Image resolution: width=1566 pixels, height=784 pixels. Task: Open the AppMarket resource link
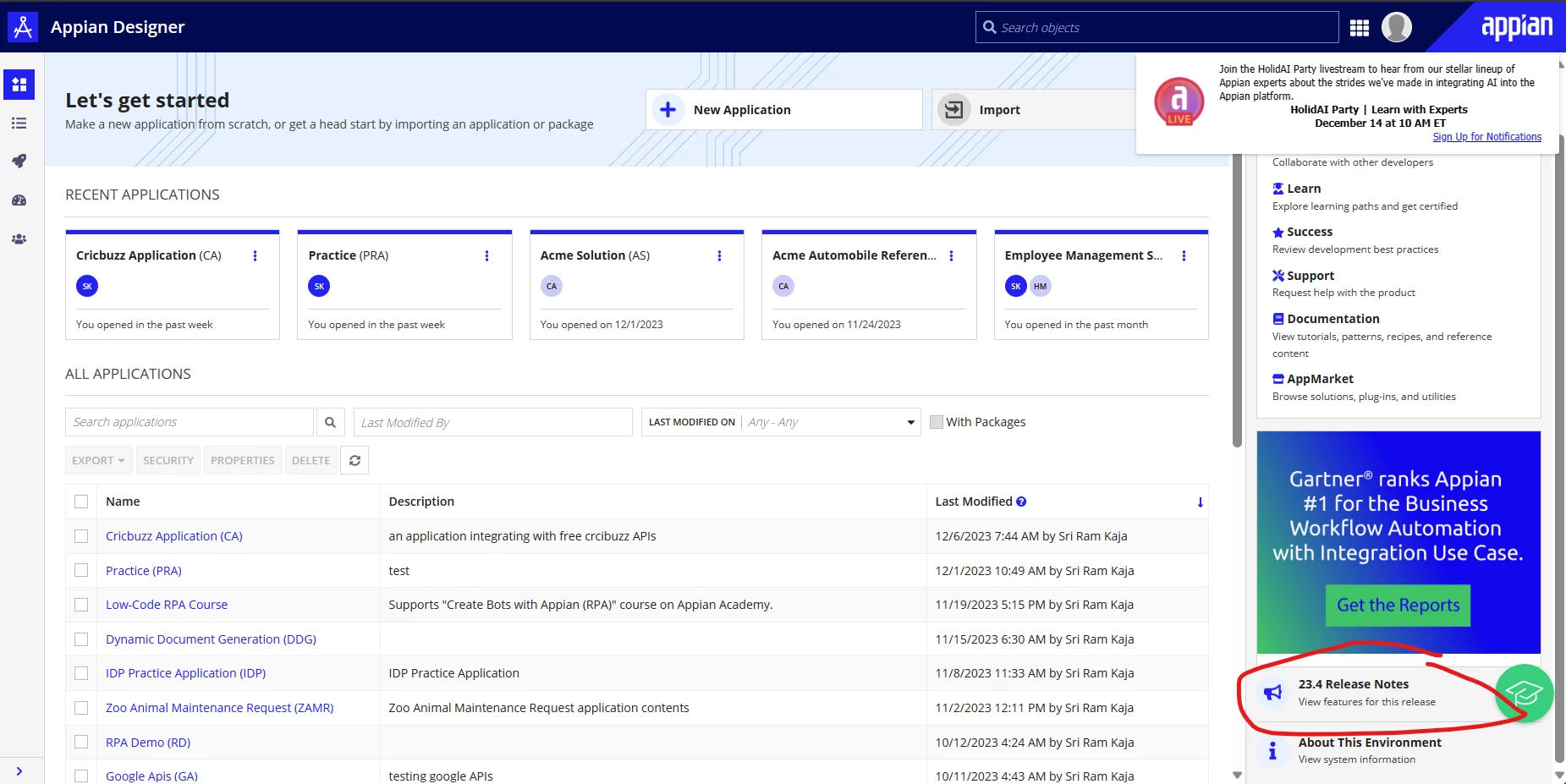point(1313,379)
